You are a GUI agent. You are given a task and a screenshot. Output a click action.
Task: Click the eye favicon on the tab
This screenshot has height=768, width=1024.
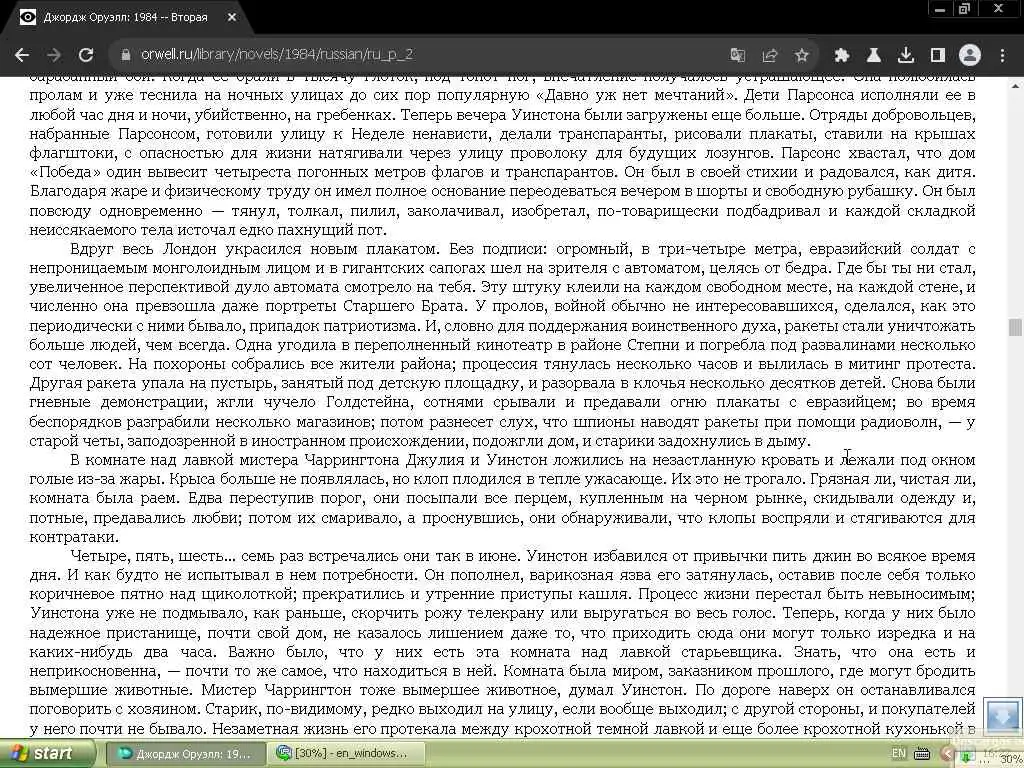[x=27, y=18]
